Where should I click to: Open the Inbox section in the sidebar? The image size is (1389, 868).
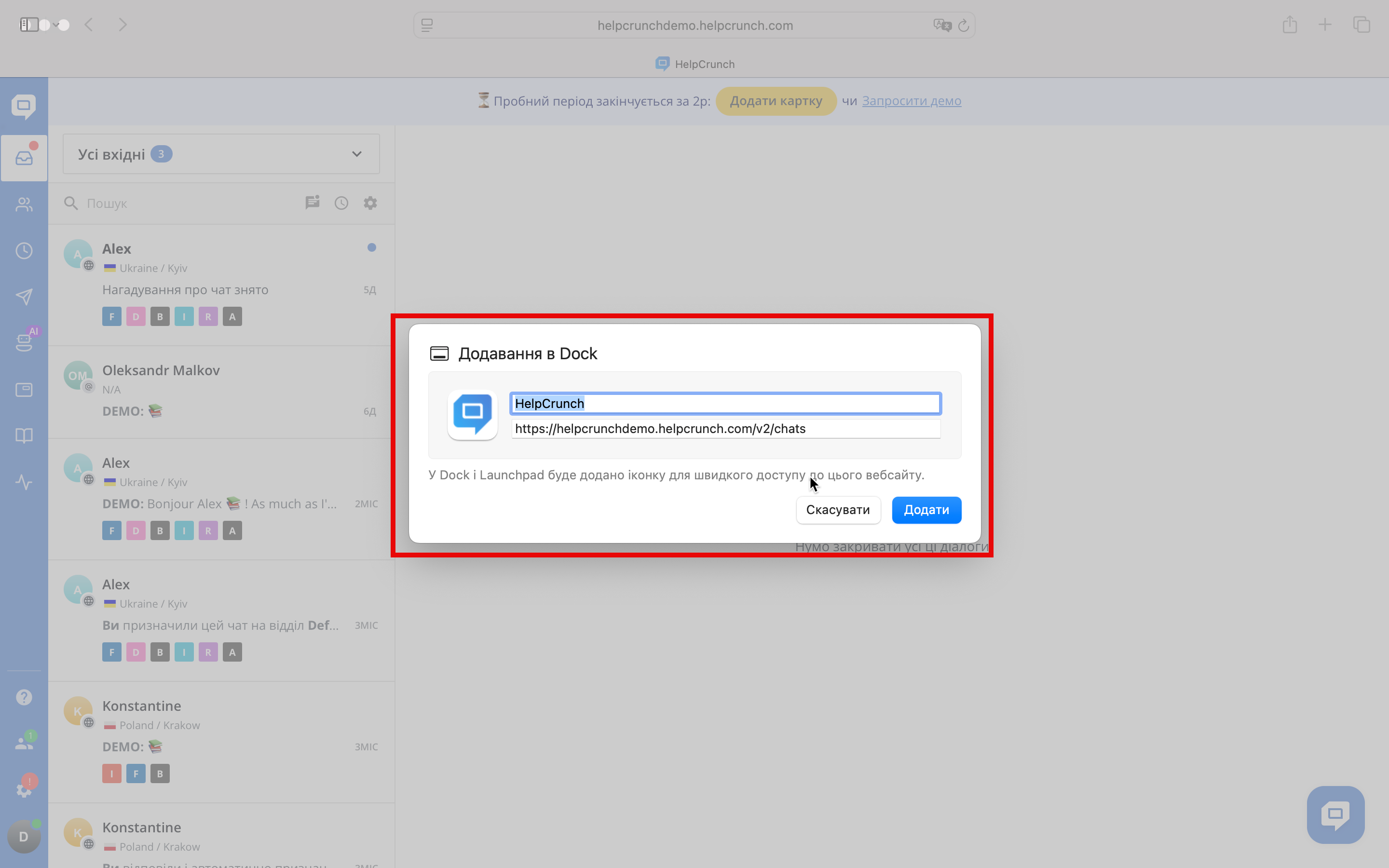24,158
